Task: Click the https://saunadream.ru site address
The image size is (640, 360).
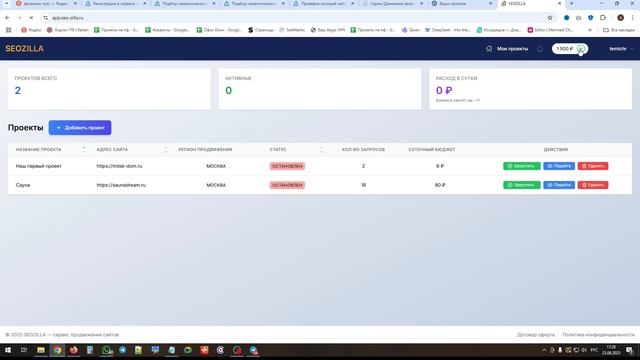Action: click(121, 185)
